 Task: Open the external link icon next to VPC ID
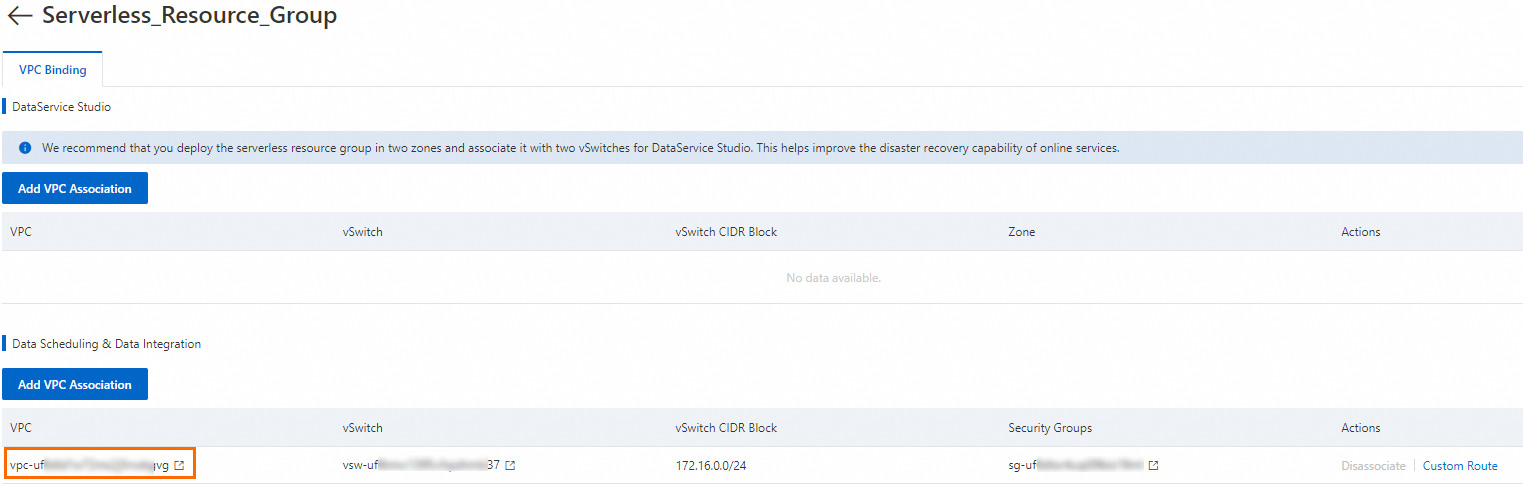click(x=179, y=466)
